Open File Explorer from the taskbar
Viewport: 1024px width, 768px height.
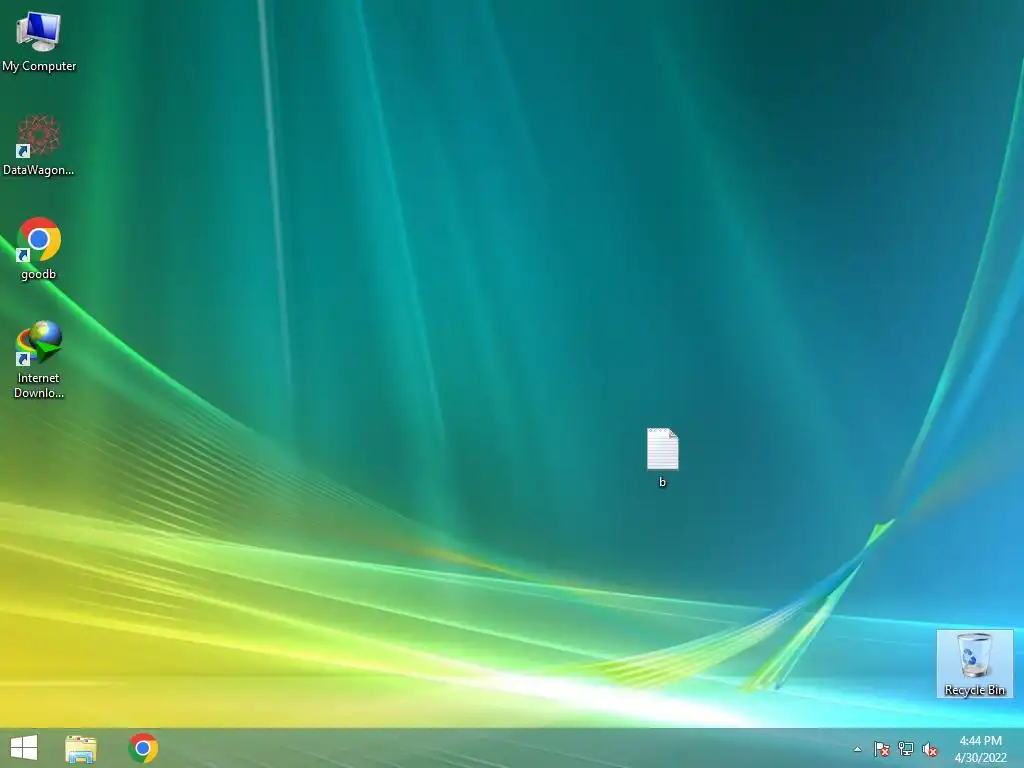point(81,748)
